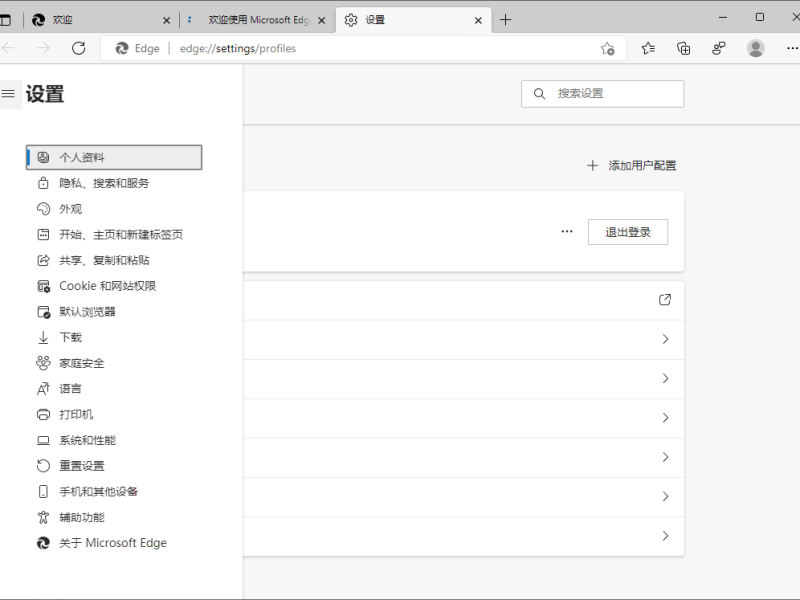
Task: Open the external link icon in first row
Action: [x=665, y=299]
